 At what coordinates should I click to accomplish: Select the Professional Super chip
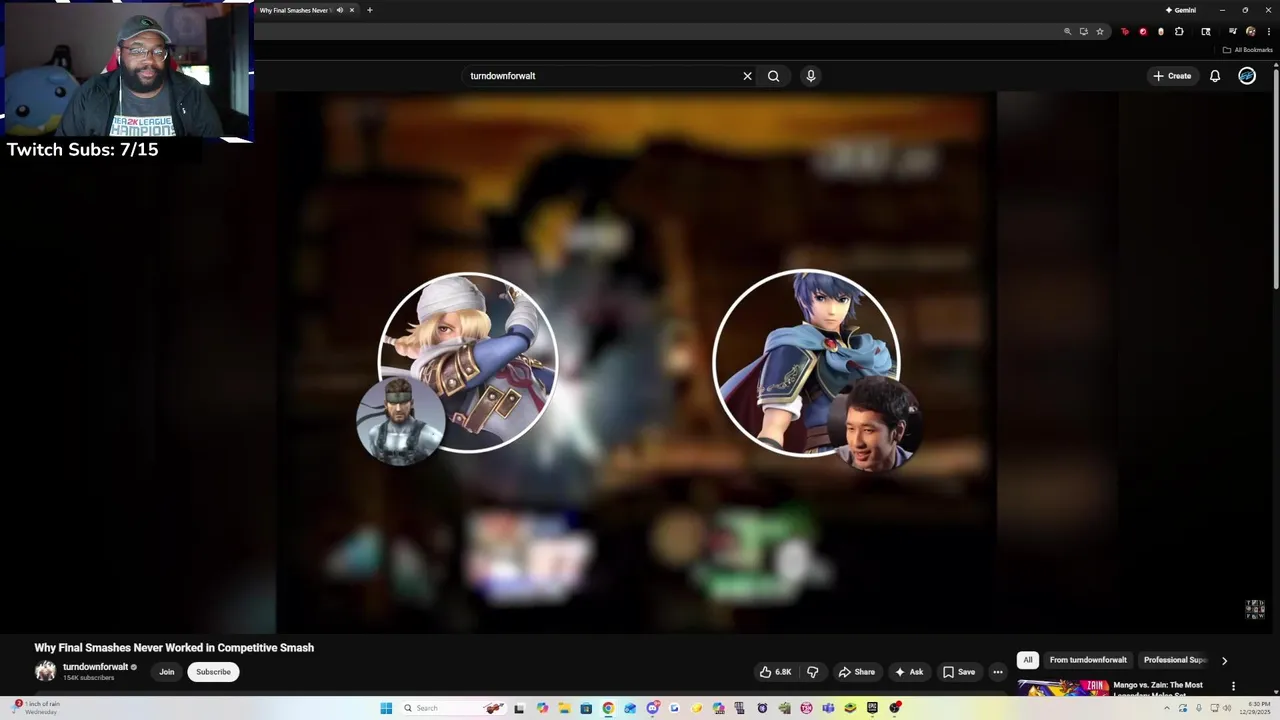tap(1175, 660)
